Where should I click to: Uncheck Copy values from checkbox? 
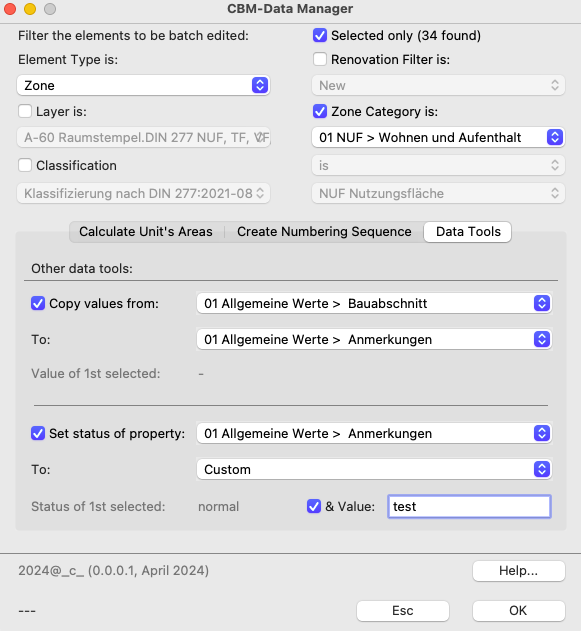coord(38,303)
